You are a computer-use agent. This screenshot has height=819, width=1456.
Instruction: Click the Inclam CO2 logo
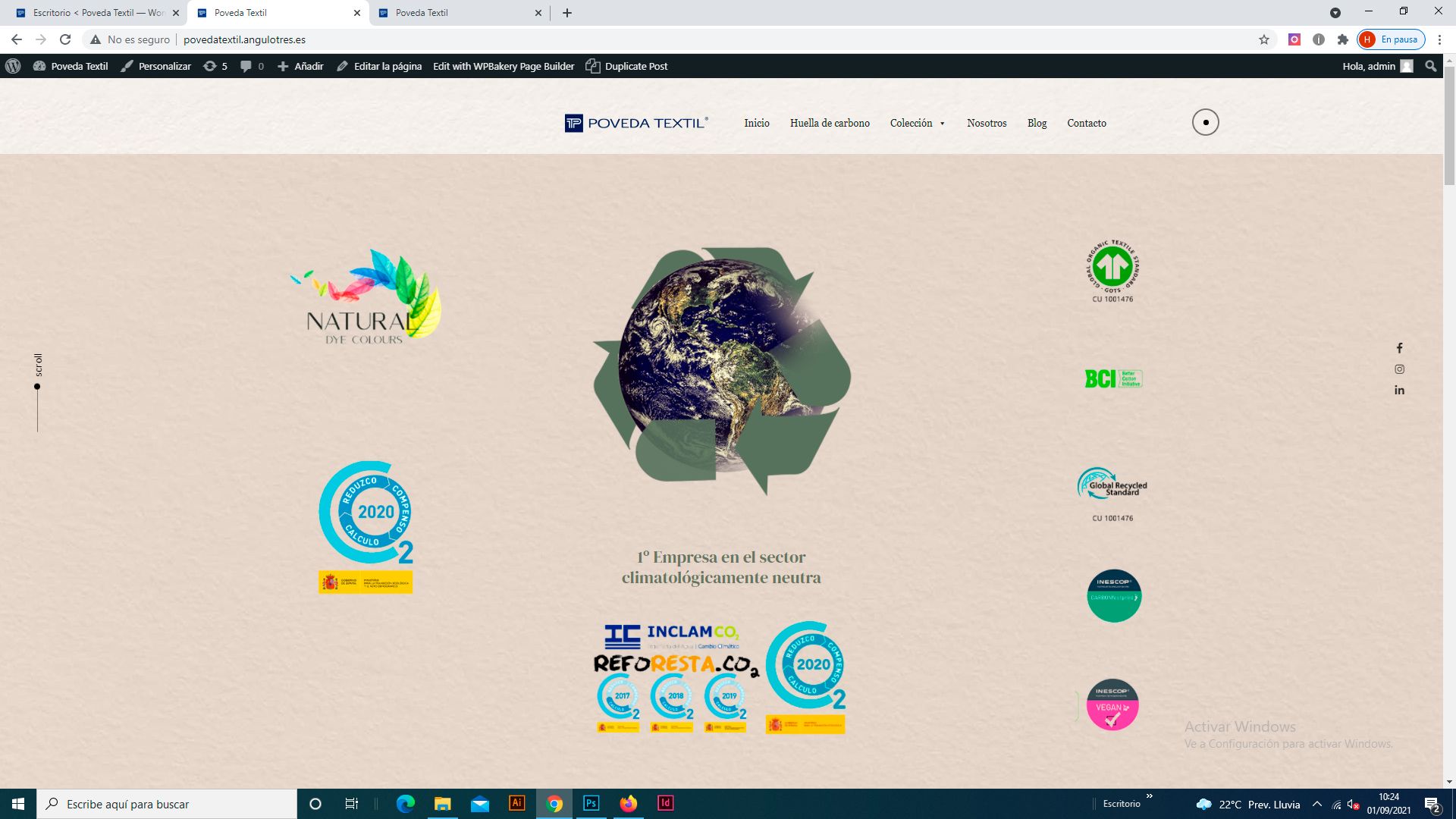tap(671, 636)
